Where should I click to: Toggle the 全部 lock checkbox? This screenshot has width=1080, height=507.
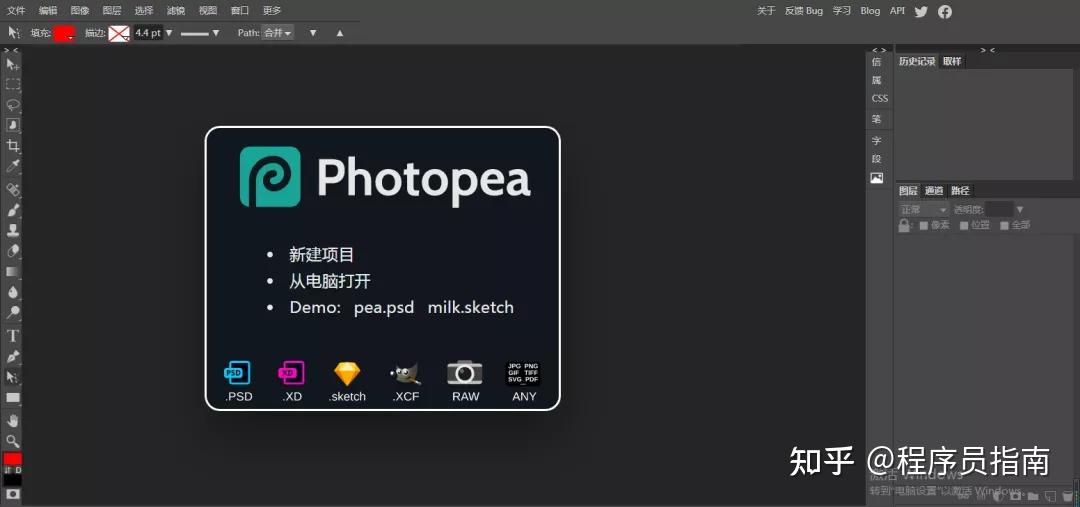click(1004, 226)
